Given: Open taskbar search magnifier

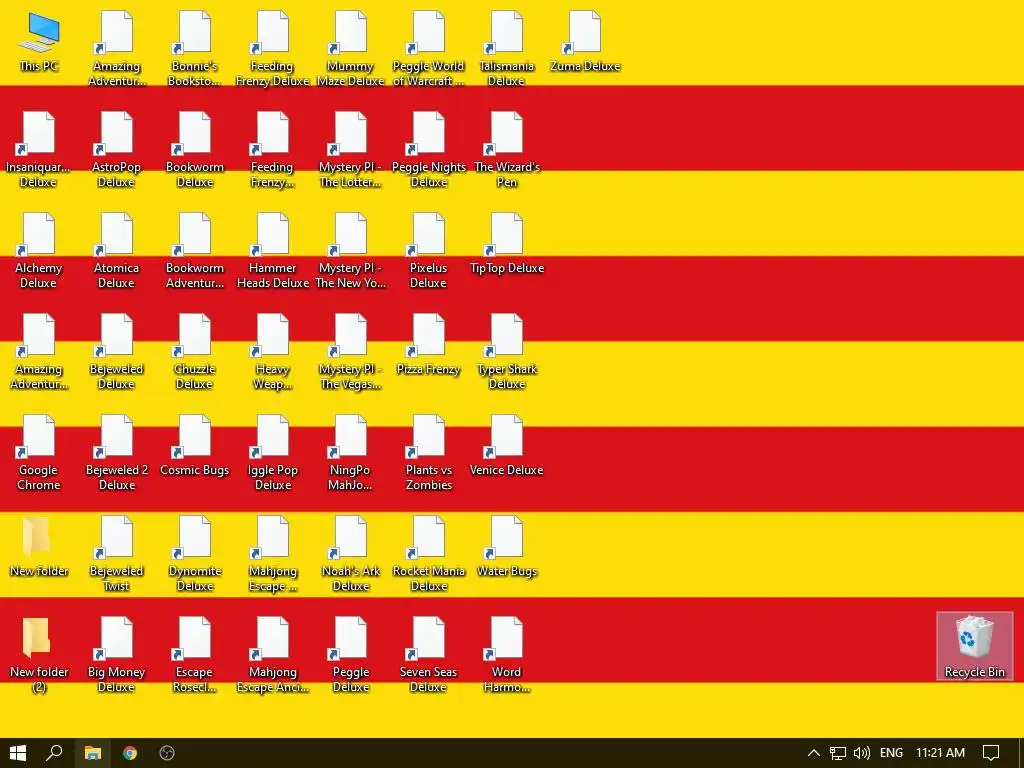Looking at the screenshot, I should click(x=55, y=753).
